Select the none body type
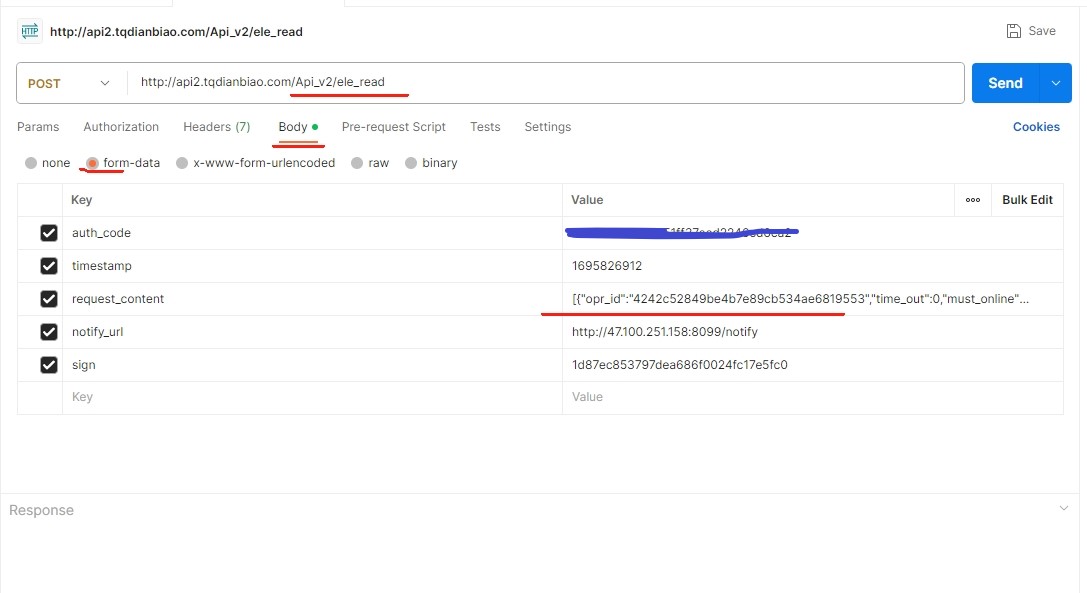 coord(31,163)
